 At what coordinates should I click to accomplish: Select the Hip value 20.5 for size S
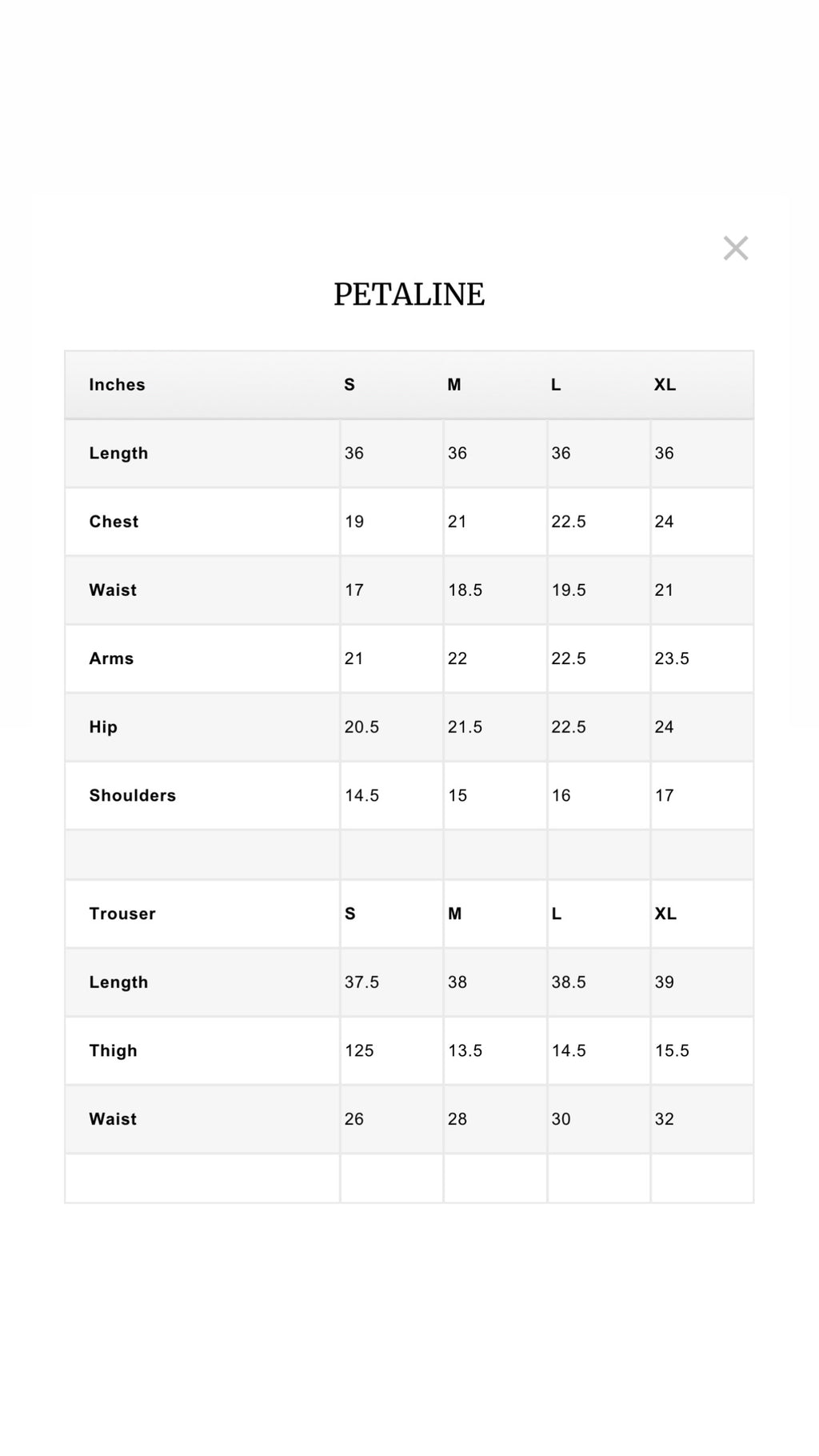coord(362,727)
